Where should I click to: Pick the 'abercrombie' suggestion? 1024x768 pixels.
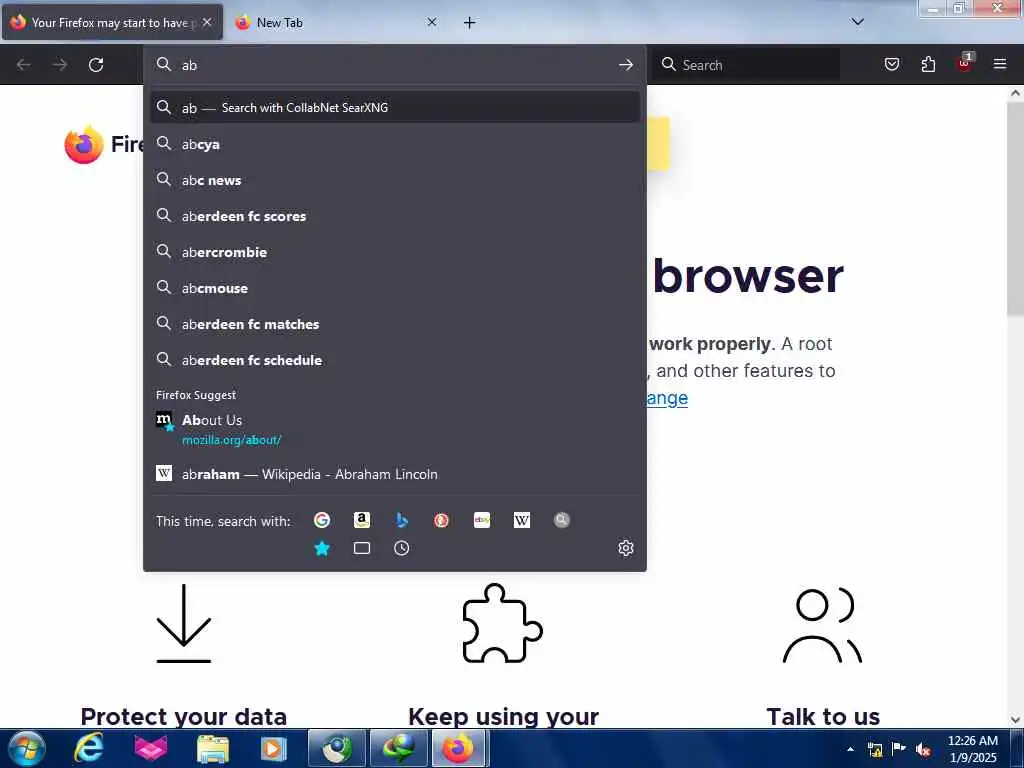(x=394, y=251)
